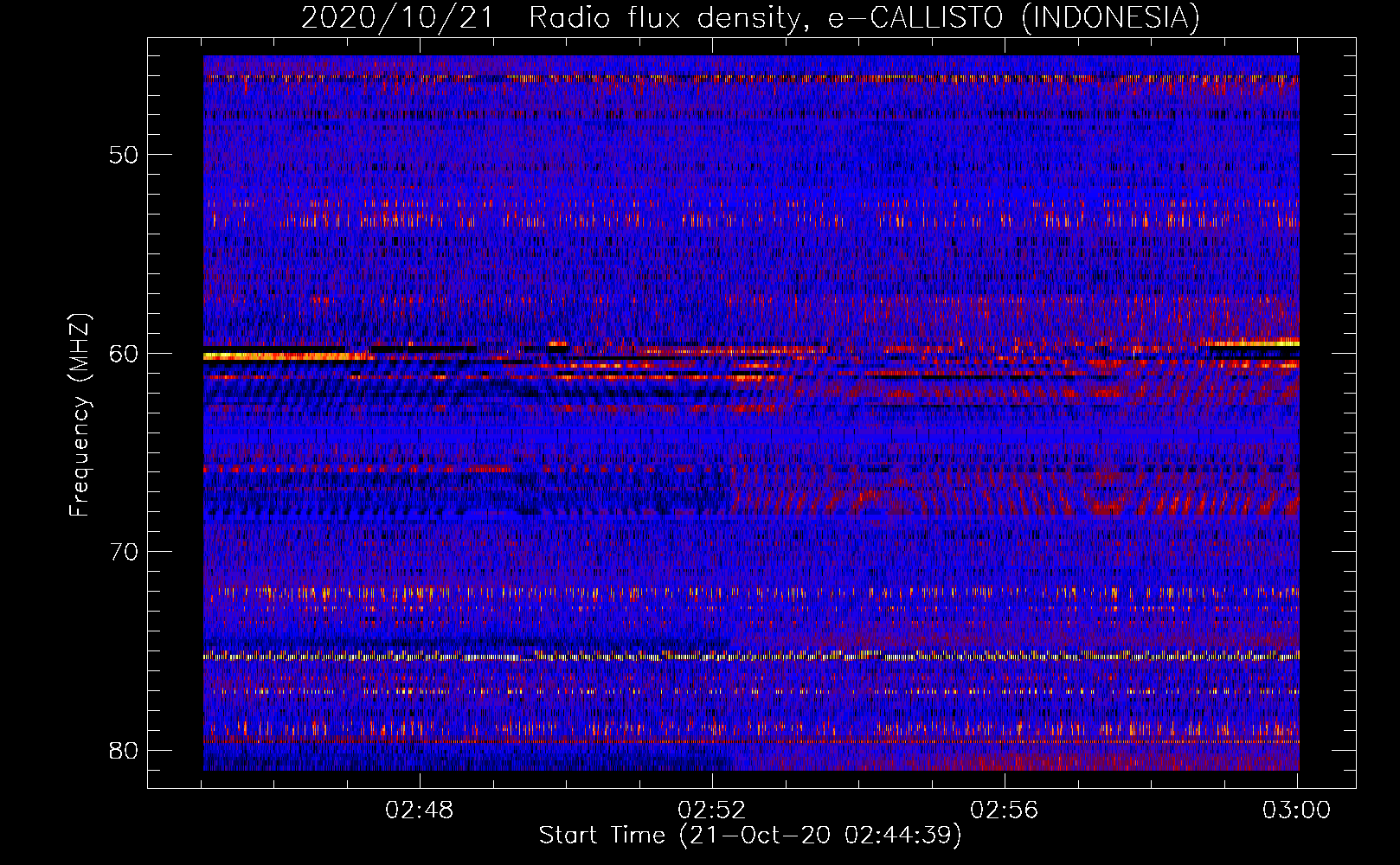Click the 70 frequency tick label

pos(125,552)
